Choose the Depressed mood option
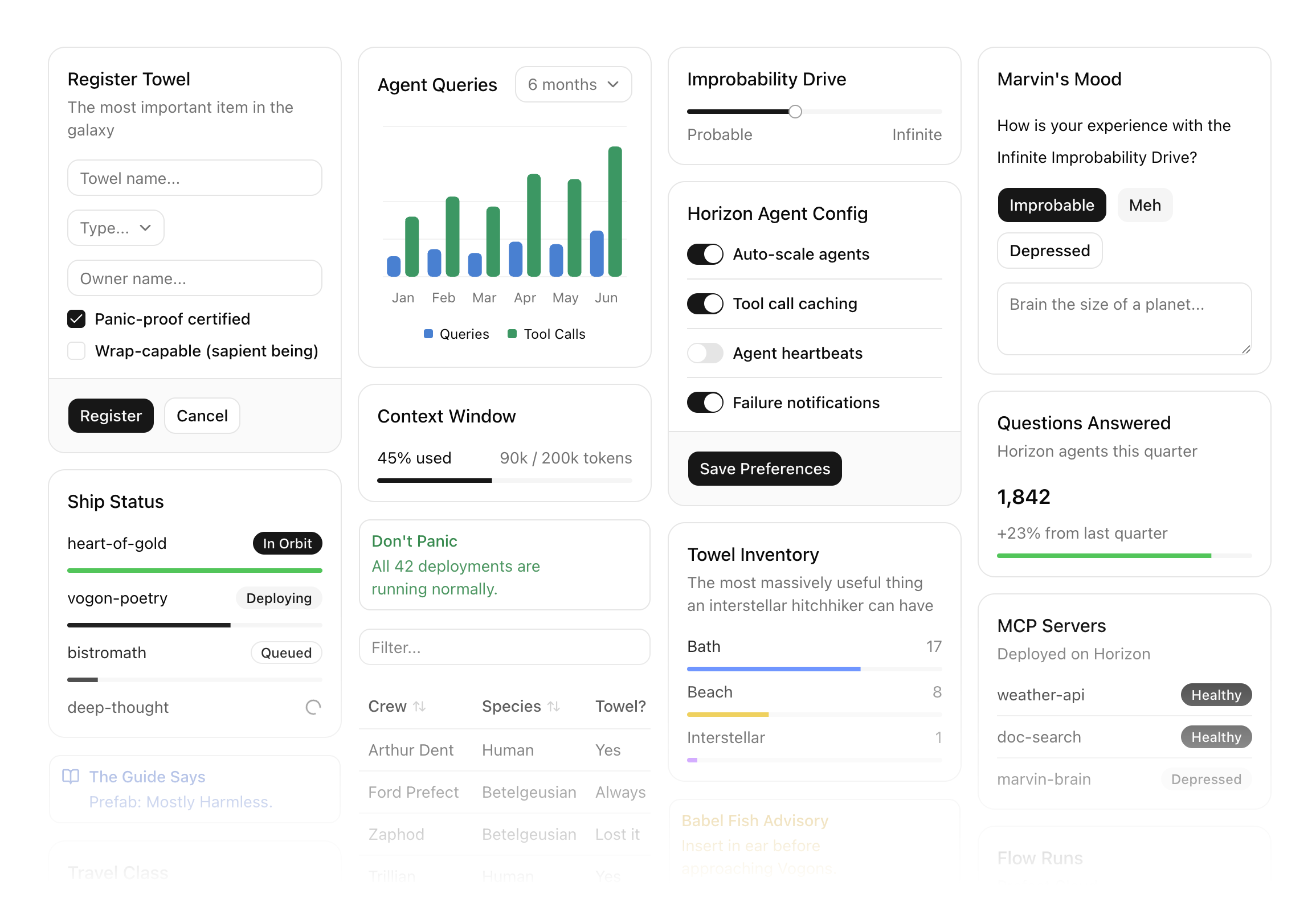Image resolution: width=1316 pixels, height=919 pixels. click(1049, 251)
